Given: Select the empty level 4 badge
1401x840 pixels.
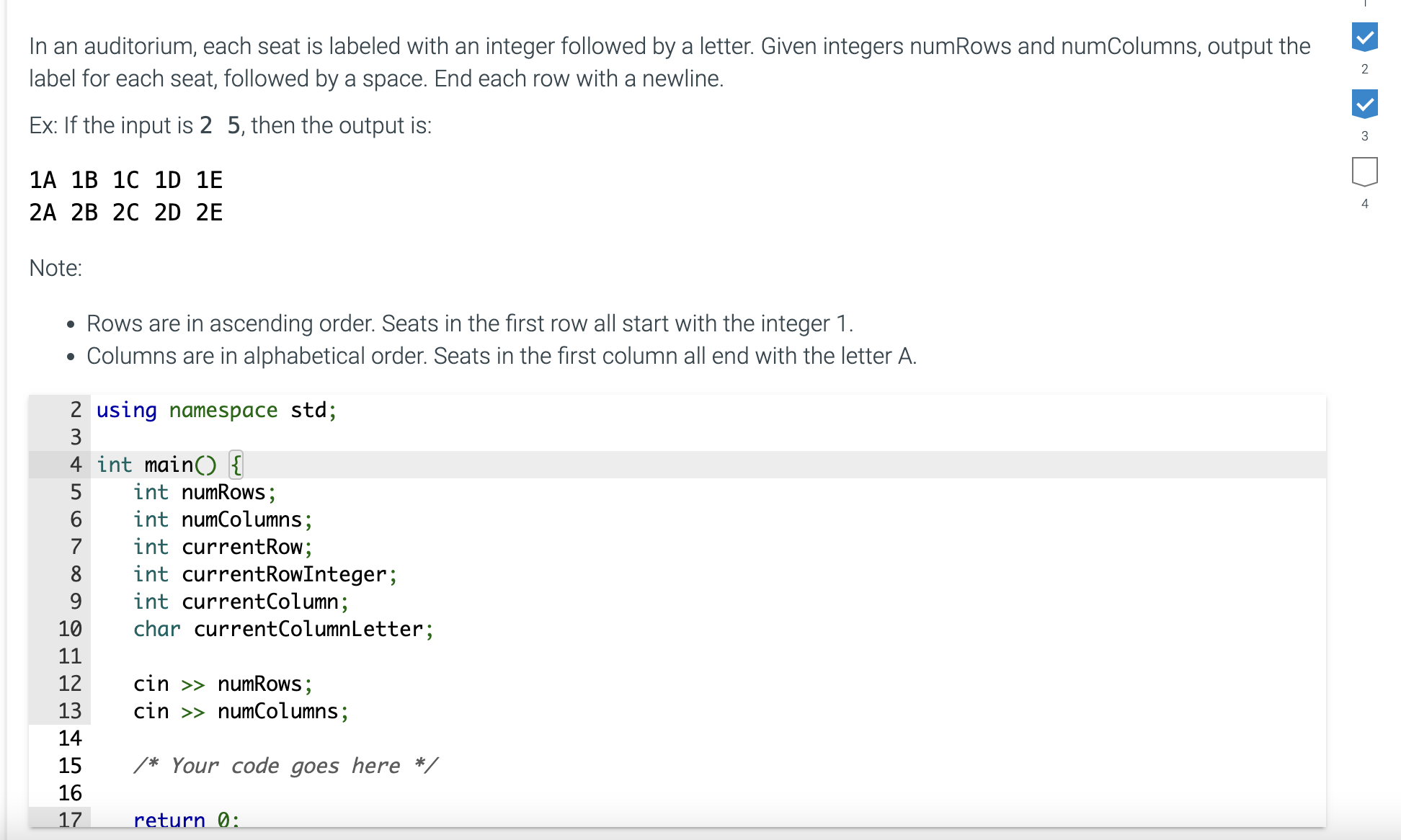Looking at the screenshot, I should point(1364,171).
